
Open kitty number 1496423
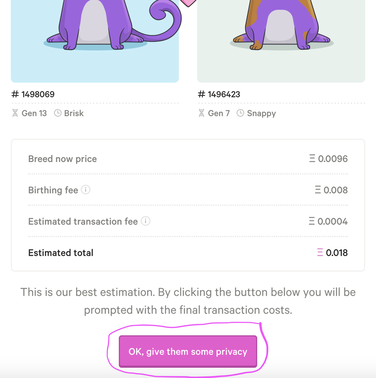point(219,94)
